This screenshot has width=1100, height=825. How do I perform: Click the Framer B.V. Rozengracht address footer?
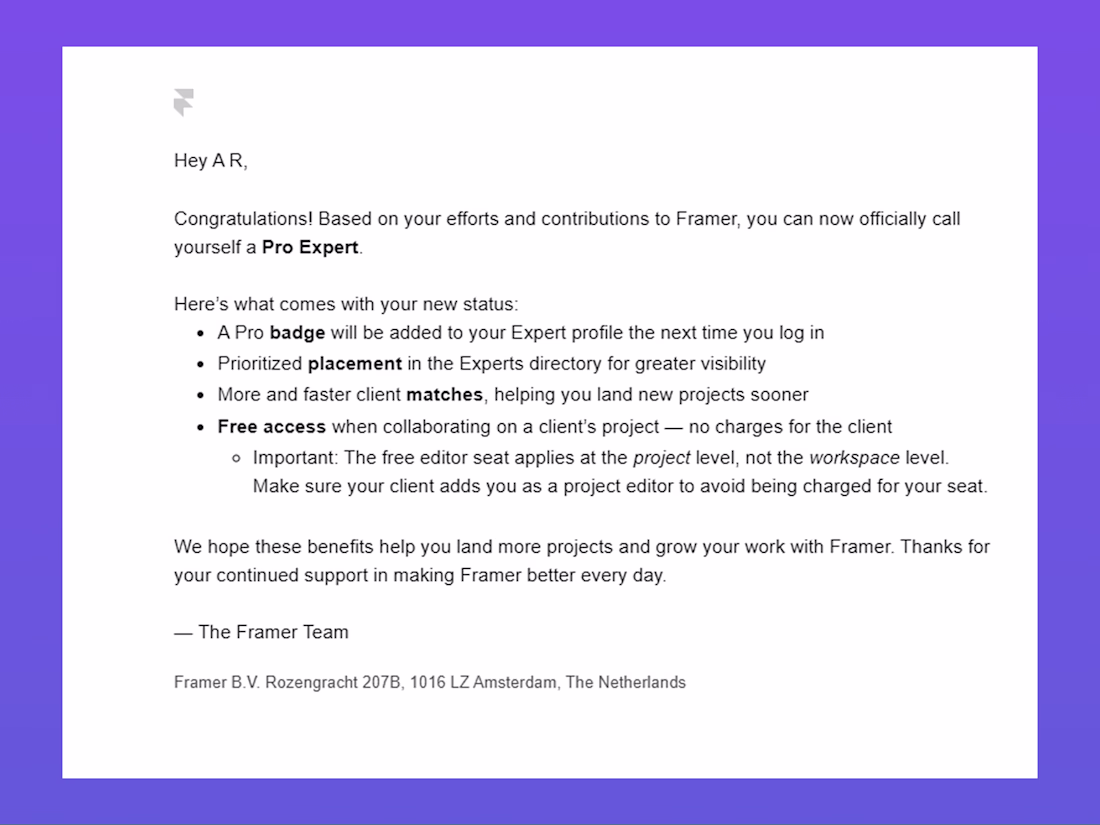pyautogui.click(x=430, y=683)
